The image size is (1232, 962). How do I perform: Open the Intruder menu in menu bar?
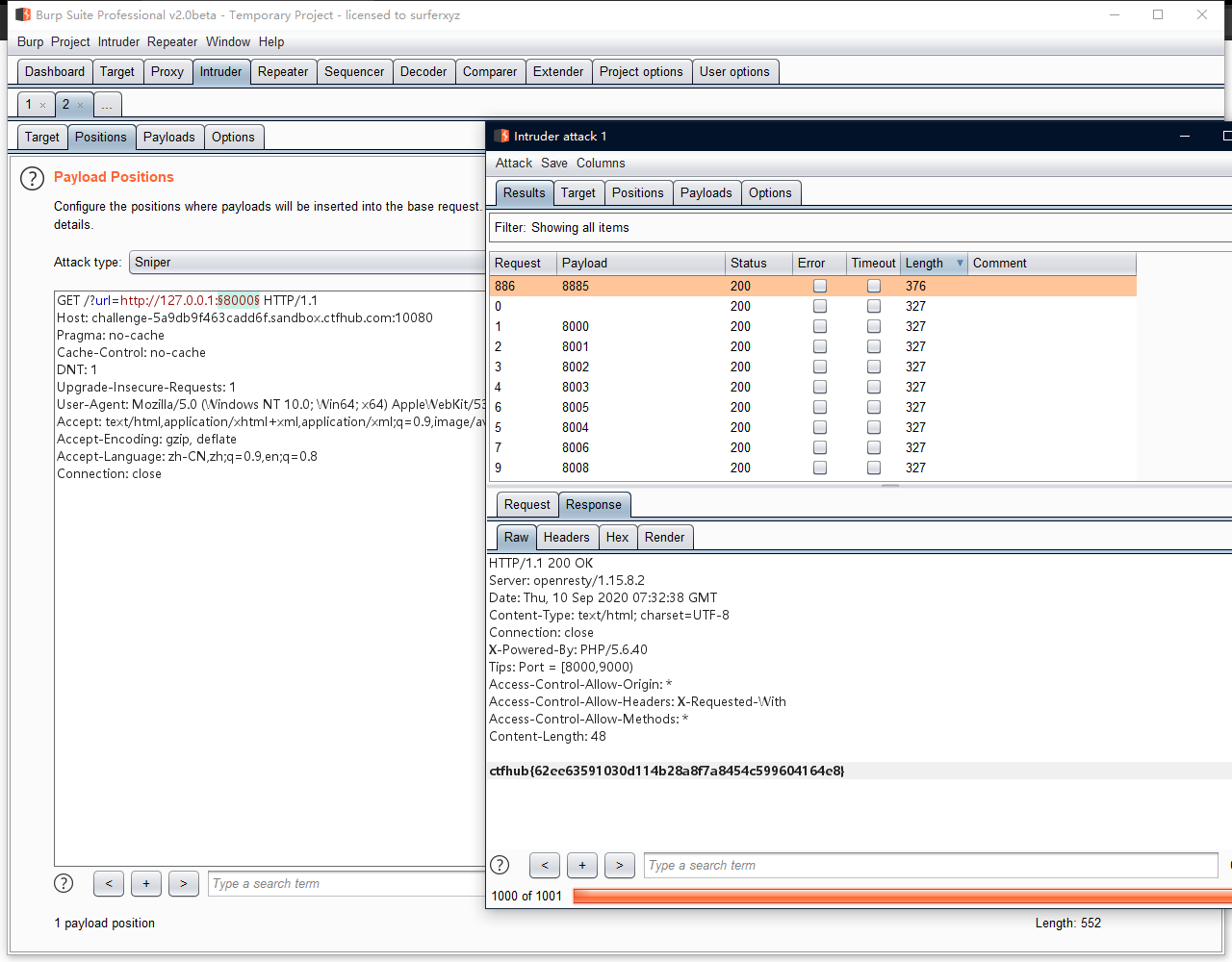(x=118, y=41)
